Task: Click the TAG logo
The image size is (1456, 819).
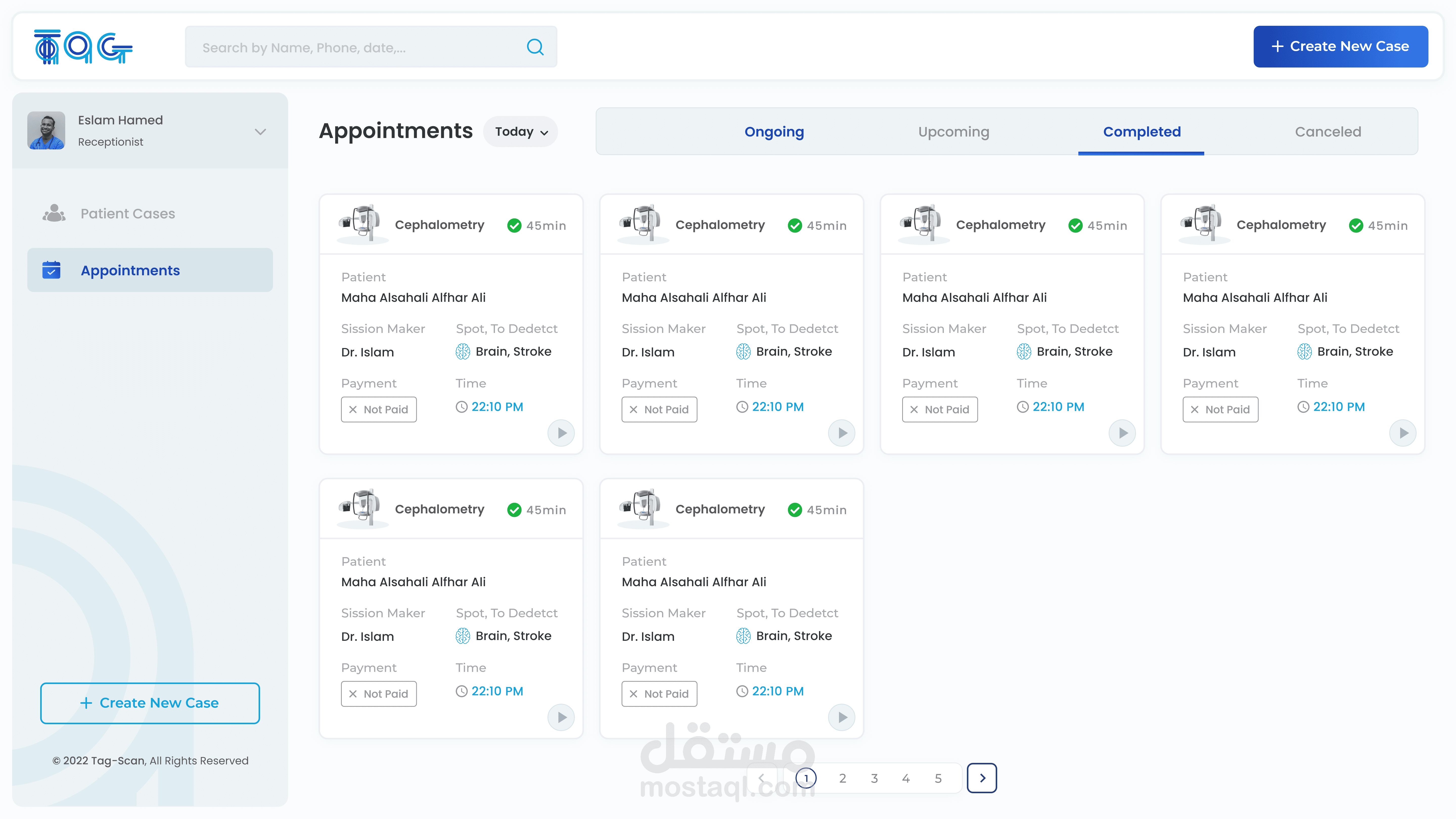Action: pyautogui.click(x=83, y=47)
